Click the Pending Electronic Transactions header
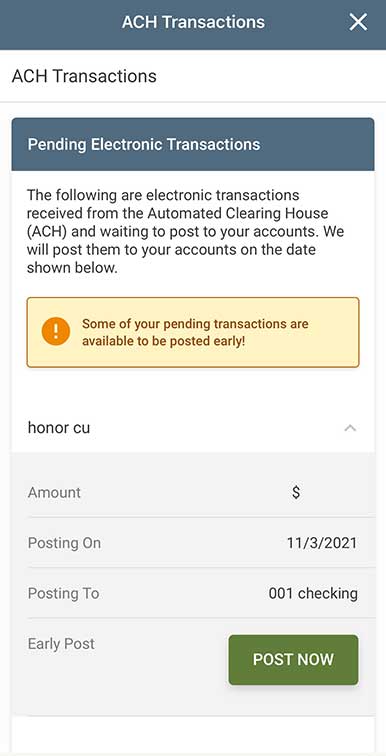Viewport: 386px width, 756px height. tap(193, 144)
